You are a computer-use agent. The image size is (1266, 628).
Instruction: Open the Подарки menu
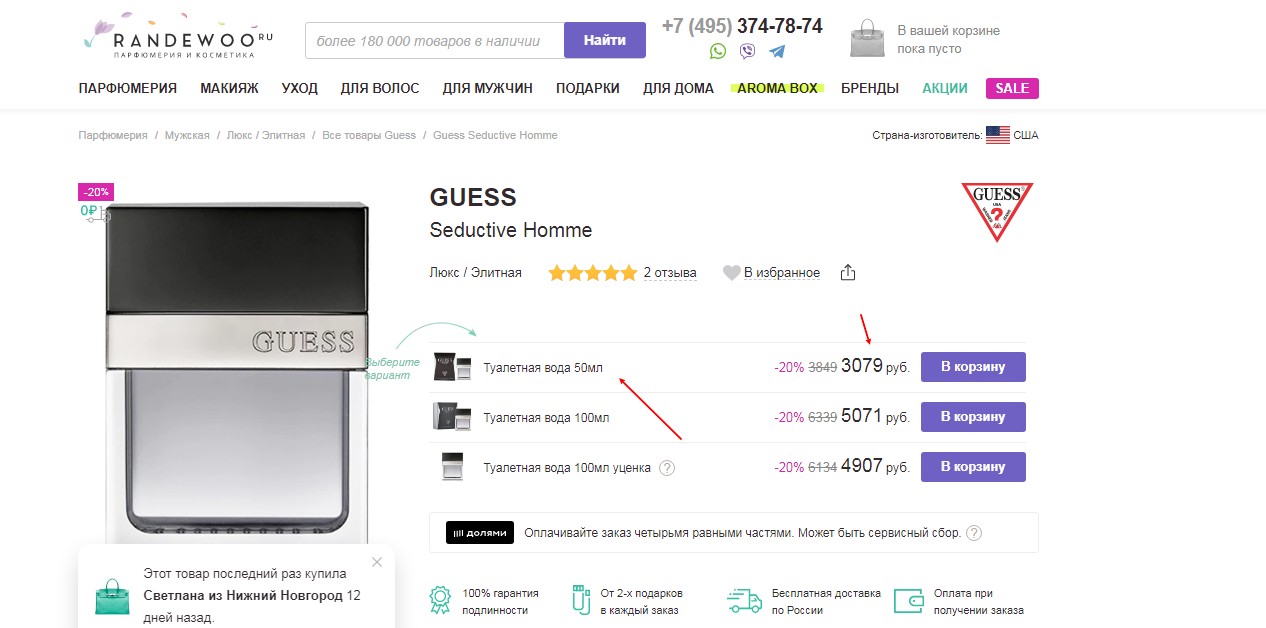point(588,88)
